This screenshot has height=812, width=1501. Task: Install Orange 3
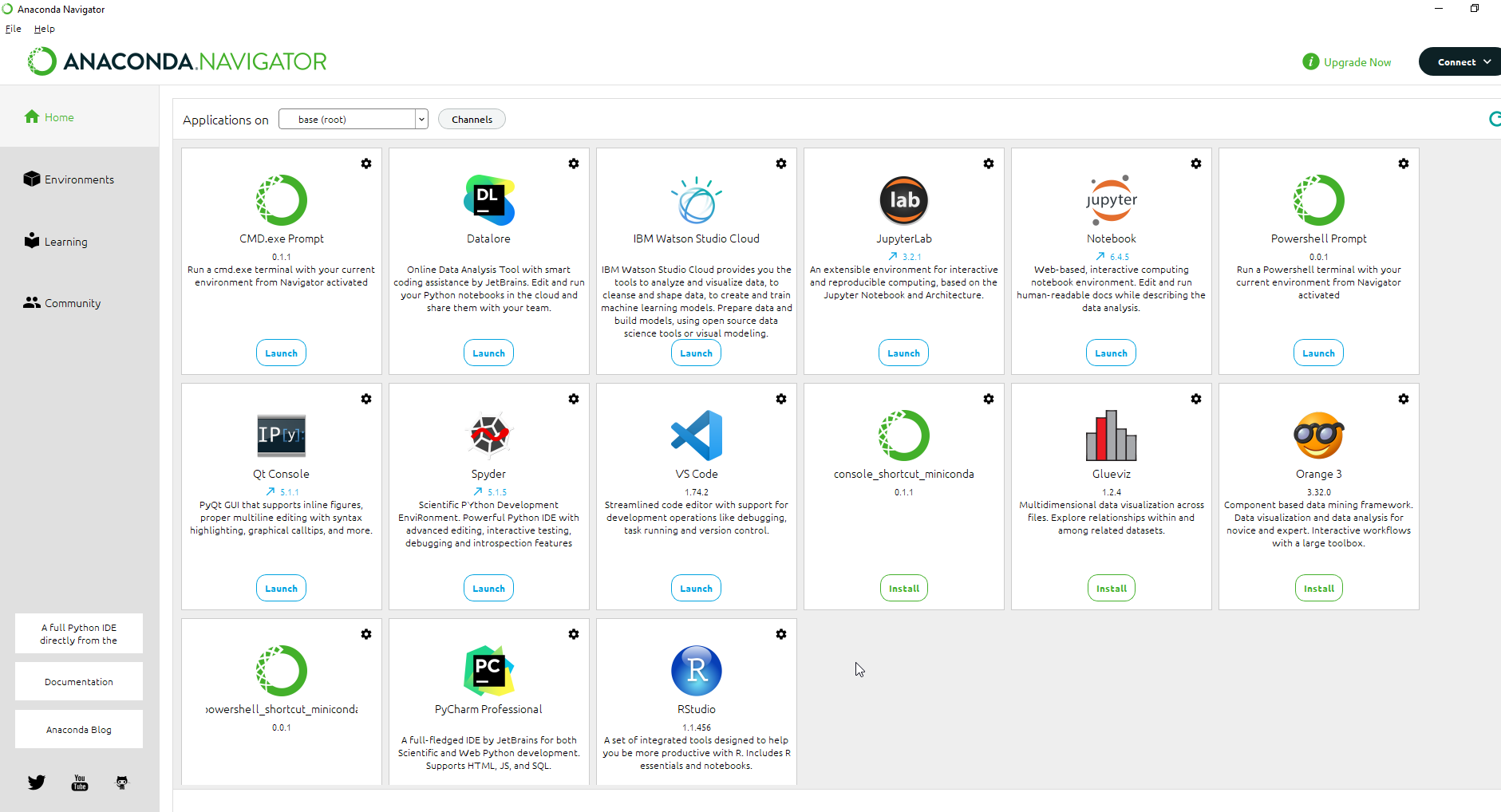click(1319, 588)
